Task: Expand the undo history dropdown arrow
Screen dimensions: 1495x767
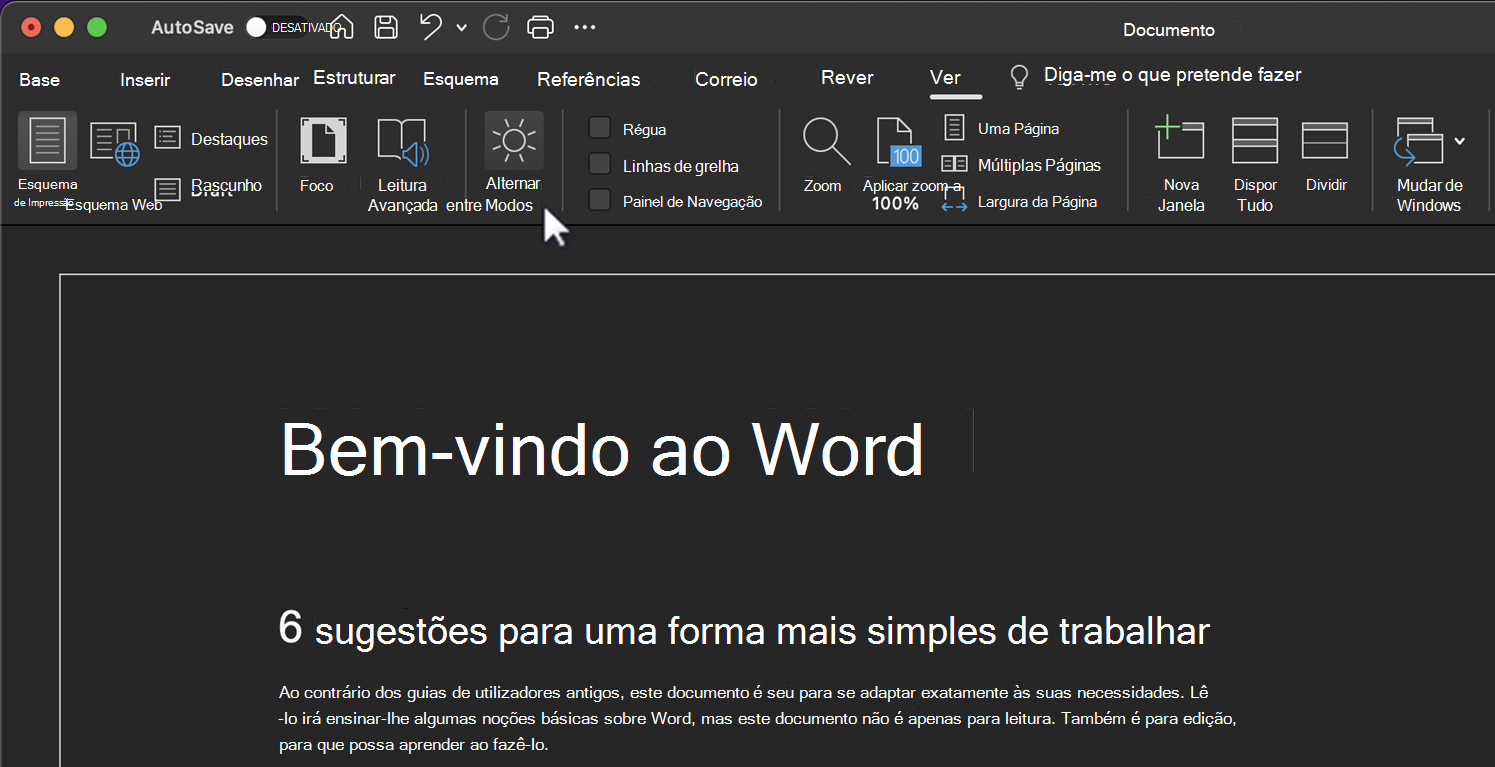Action: click(x=461, y=28)
